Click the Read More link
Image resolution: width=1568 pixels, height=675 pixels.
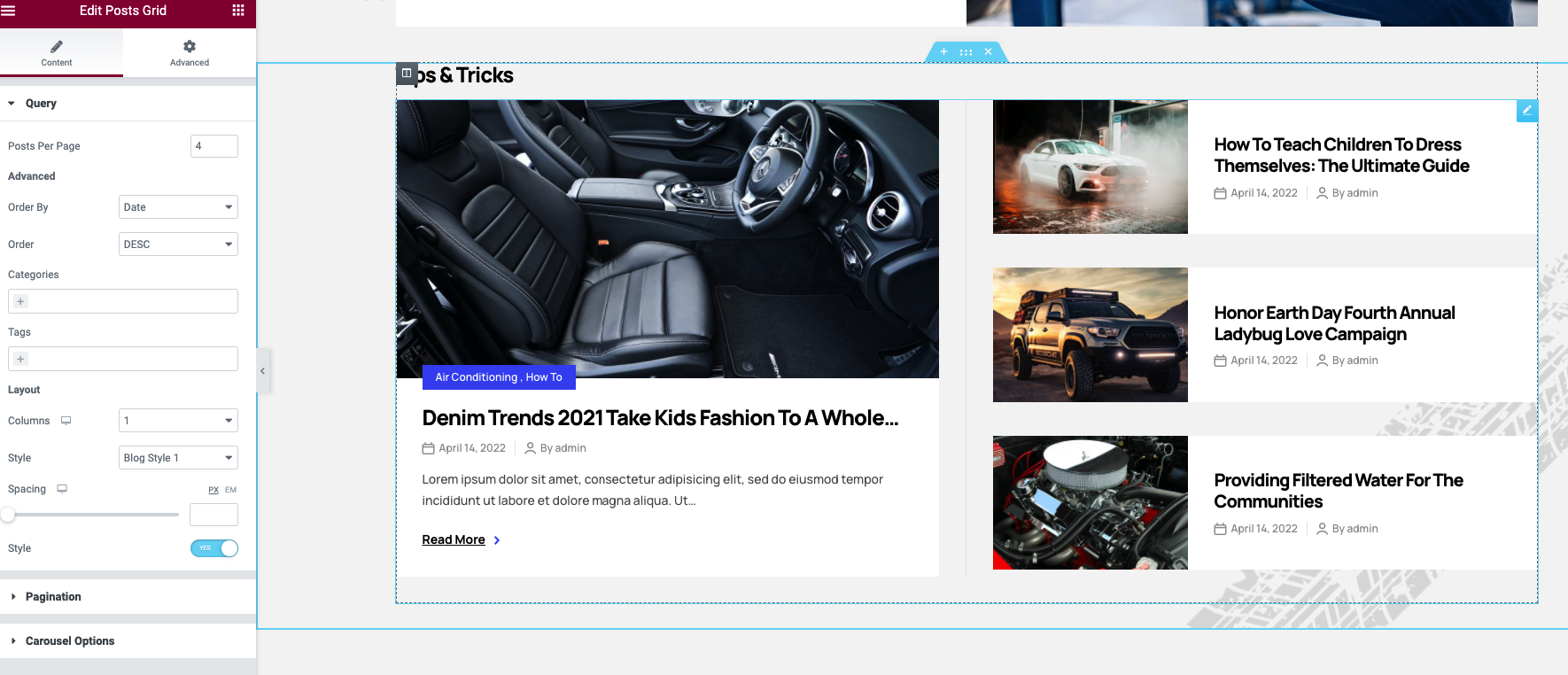click(454, 540)
